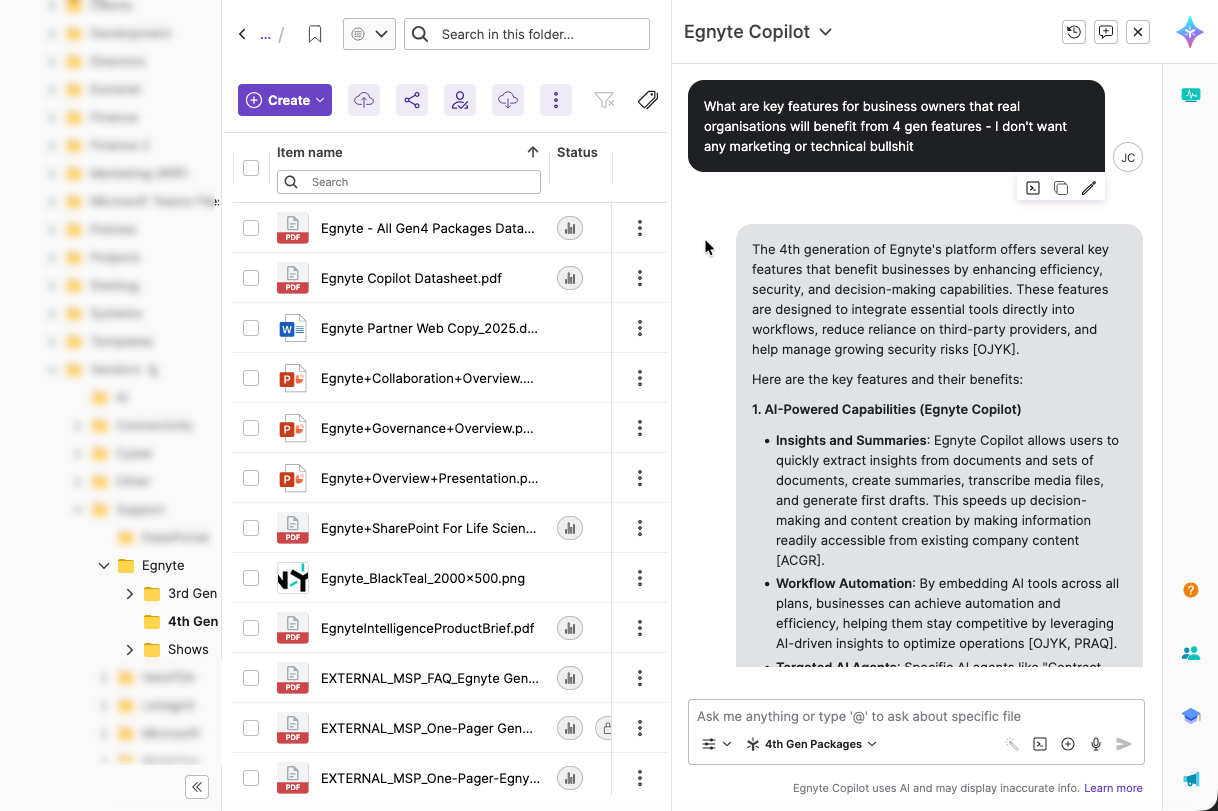The width and height of the screenshot is (1218, 811).
Task: Start a new Copilot chat
Action: click(1106, 32)
